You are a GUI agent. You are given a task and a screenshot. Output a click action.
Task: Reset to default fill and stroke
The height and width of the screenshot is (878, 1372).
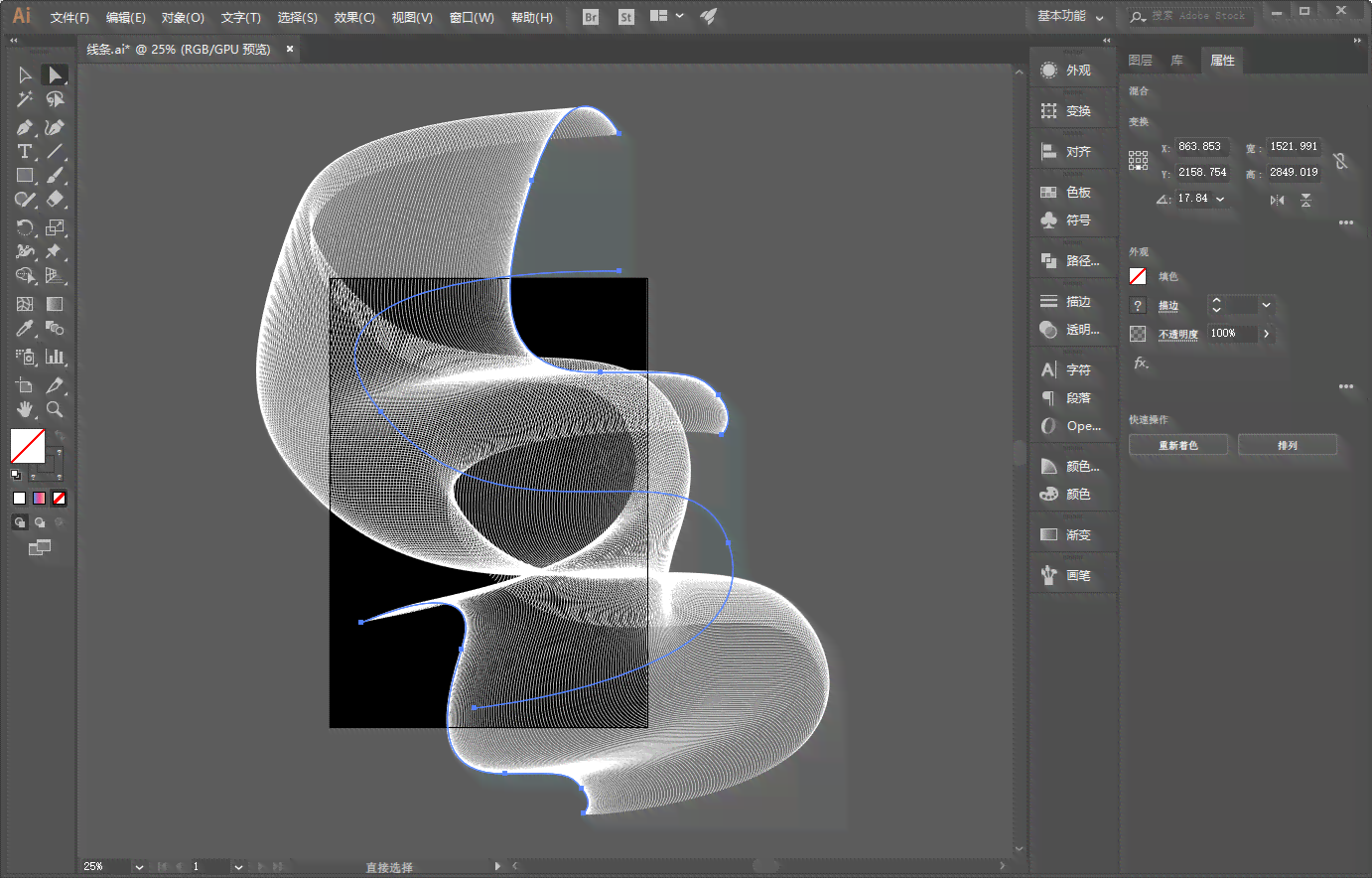click(x=16, y=475)
